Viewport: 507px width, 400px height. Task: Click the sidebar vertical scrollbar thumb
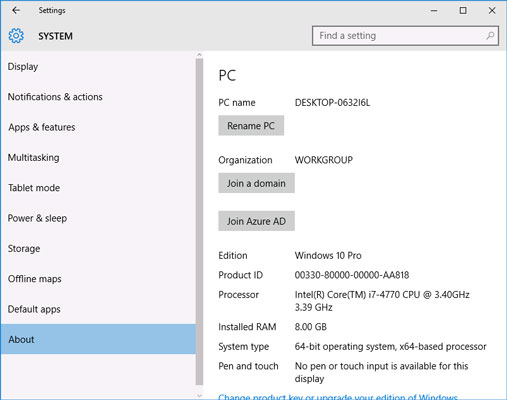point(199,222)
